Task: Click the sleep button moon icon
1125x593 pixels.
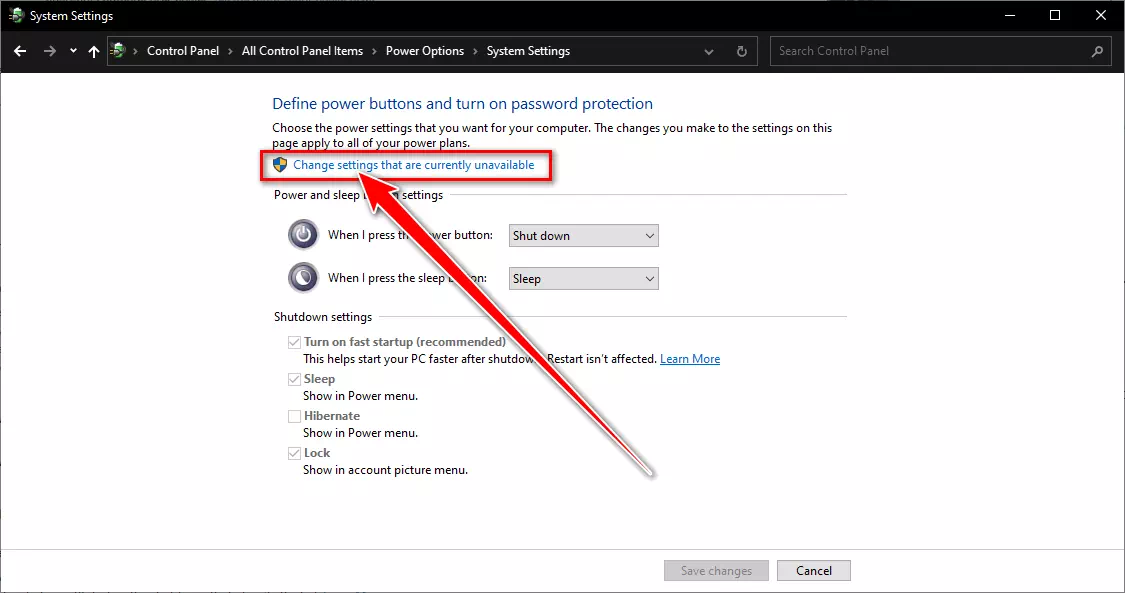Action: pyautogui.click(x=302, y=277)
